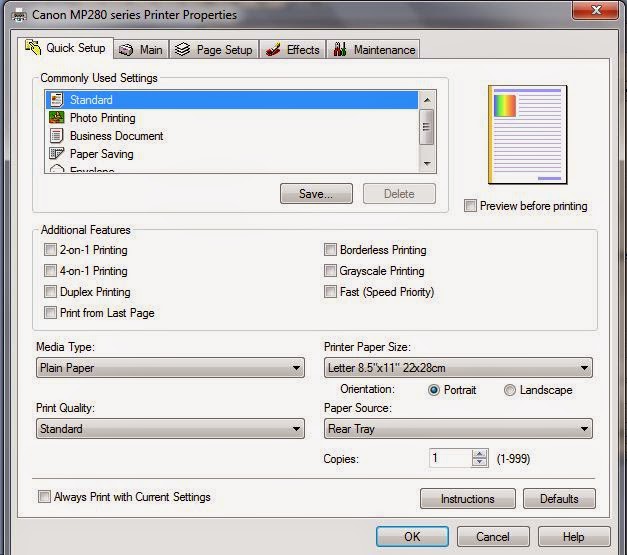Click the Defaults button
Viewport: 627px width, 555px height.
559,499
